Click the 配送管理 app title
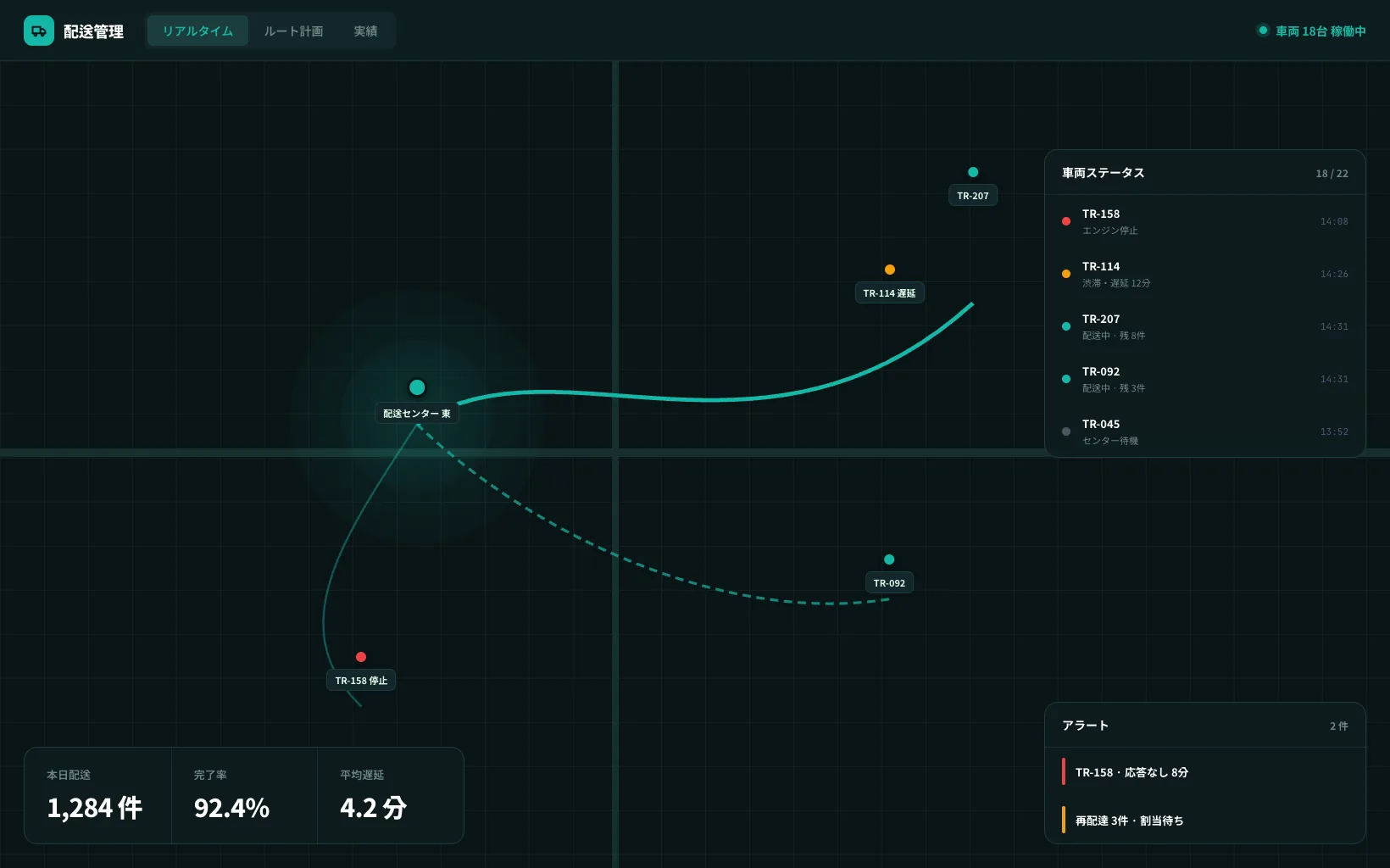The width and height of the screenshot is (1390, 868). point(93,31)
